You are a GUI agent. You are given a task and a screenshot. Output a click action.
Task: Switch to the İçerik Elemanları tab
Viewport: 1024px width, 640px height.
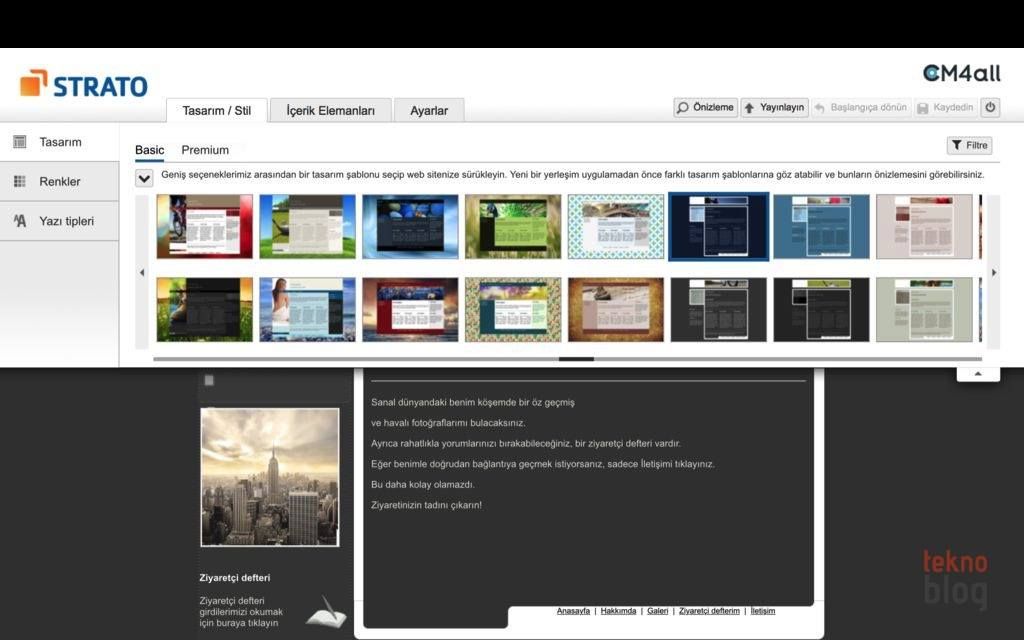(x=330, y=111)
